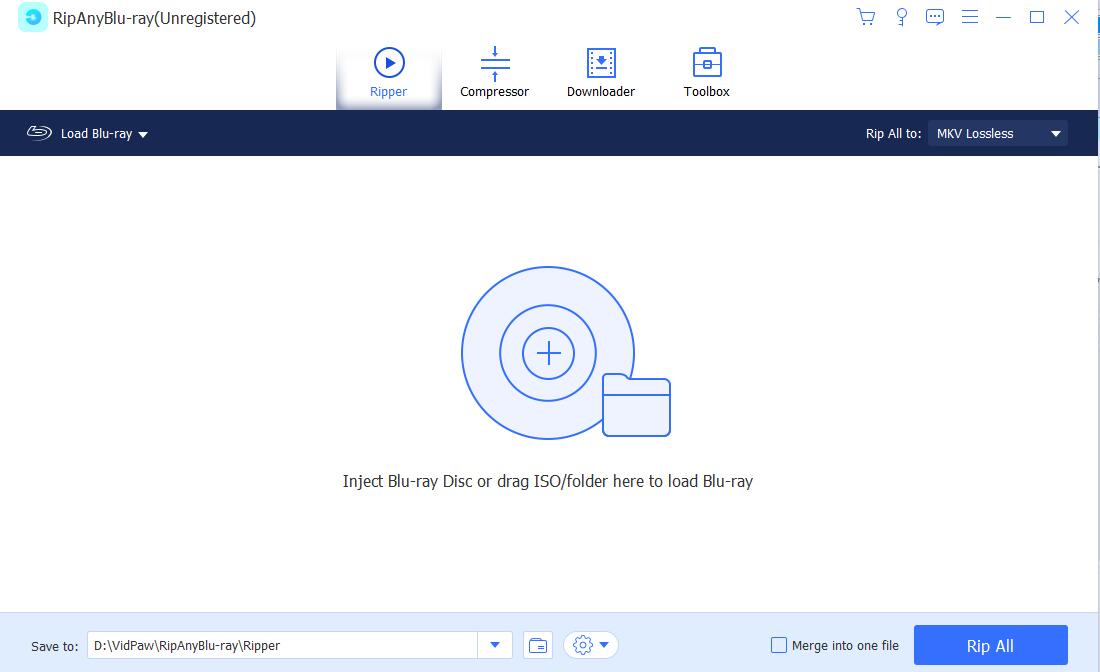Image resolution: width=1100 pixels, height=672 pixels.
Task: Open the output folder icon
Action: [x=538, y=645]
